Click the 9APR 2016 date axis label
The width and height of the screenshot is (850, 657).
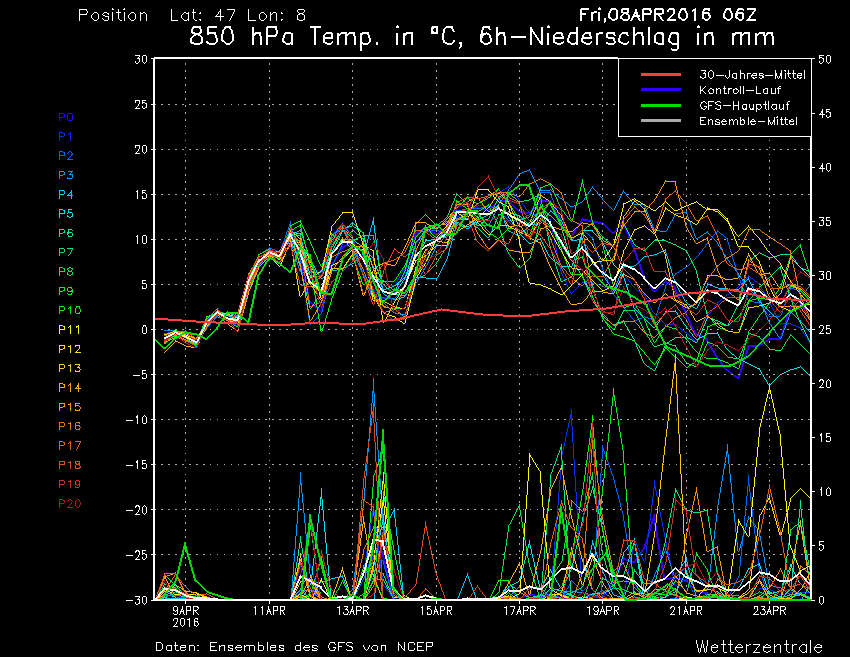(x=186, y=614)
